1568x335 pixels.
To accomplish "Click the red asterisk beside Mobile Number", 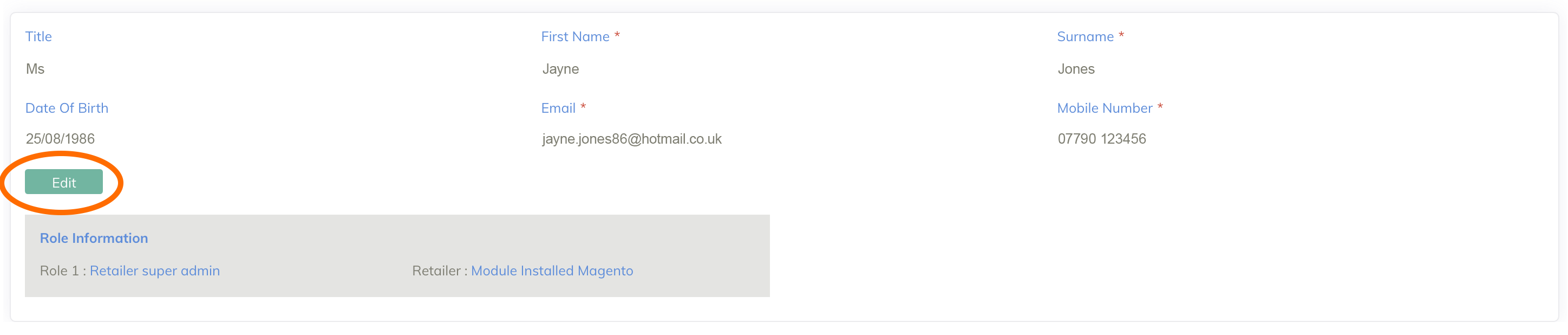I will click(1160, 107).
